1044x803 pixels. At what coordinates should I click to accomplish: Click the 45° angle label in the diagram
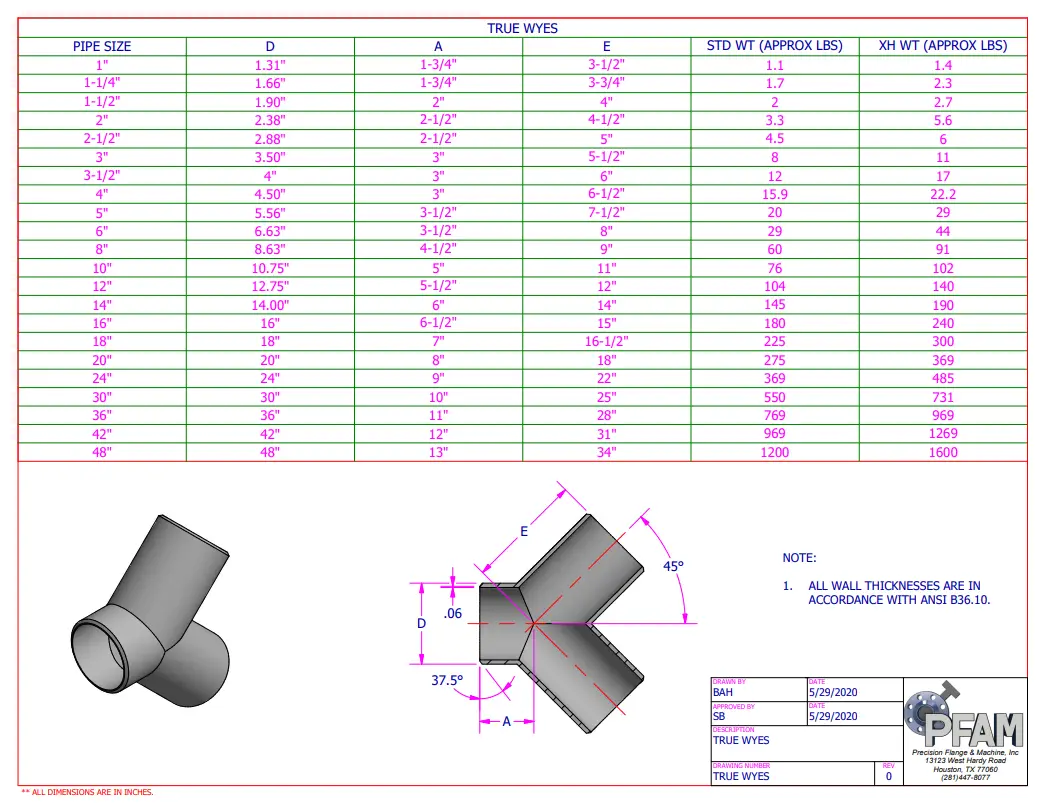click(673, 566)
